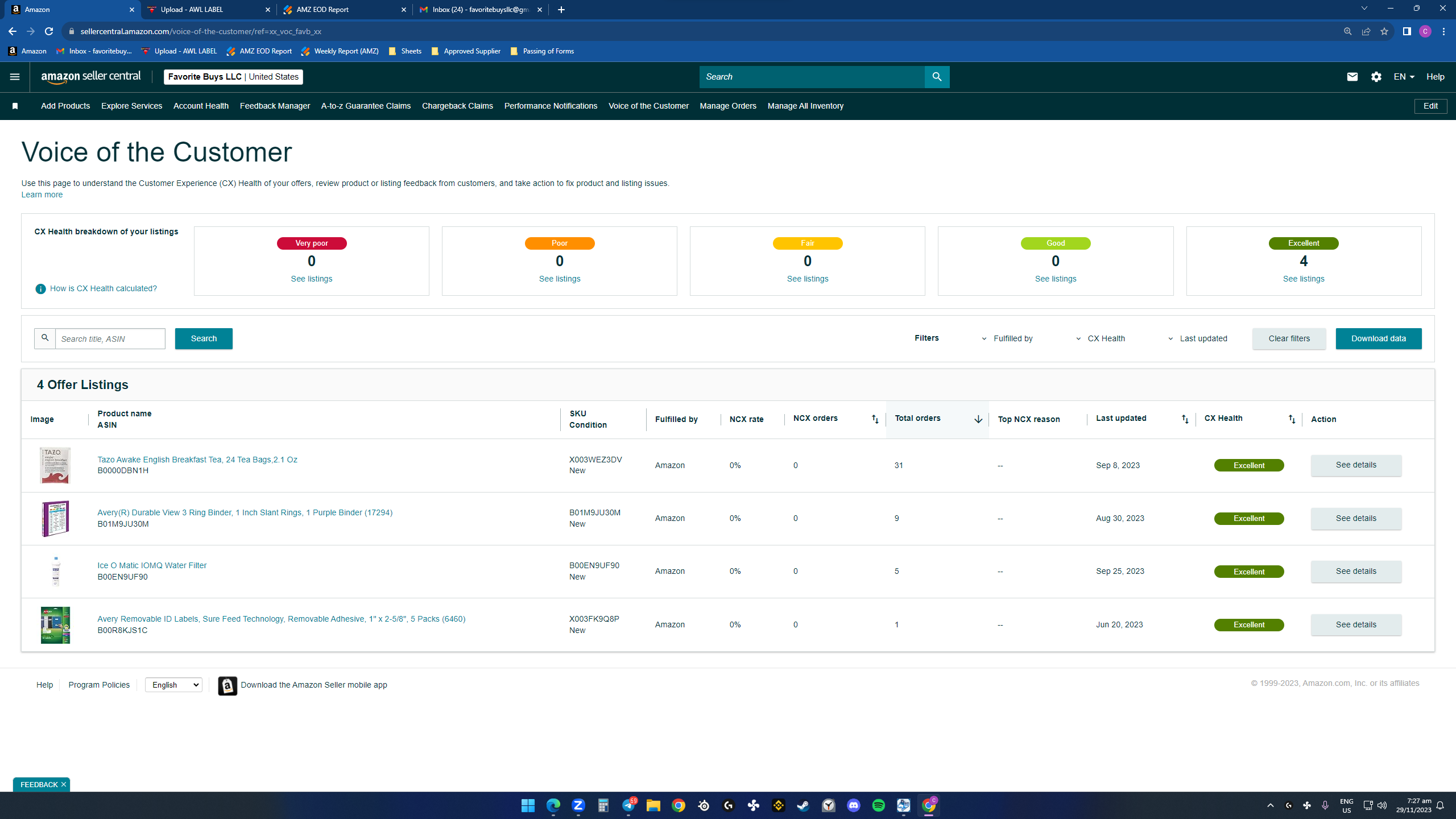Open the buyer messages envelope icon

tap(1352, 77)
